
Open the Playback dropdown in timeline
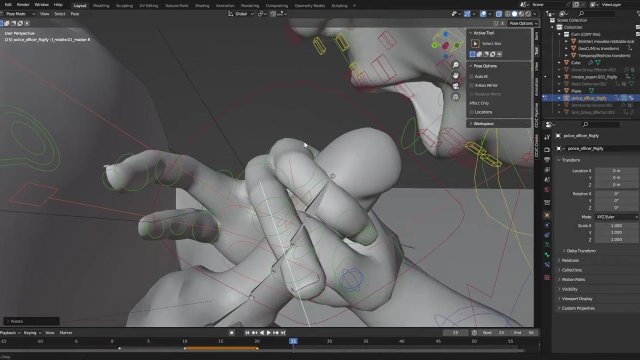click(10, 333)
